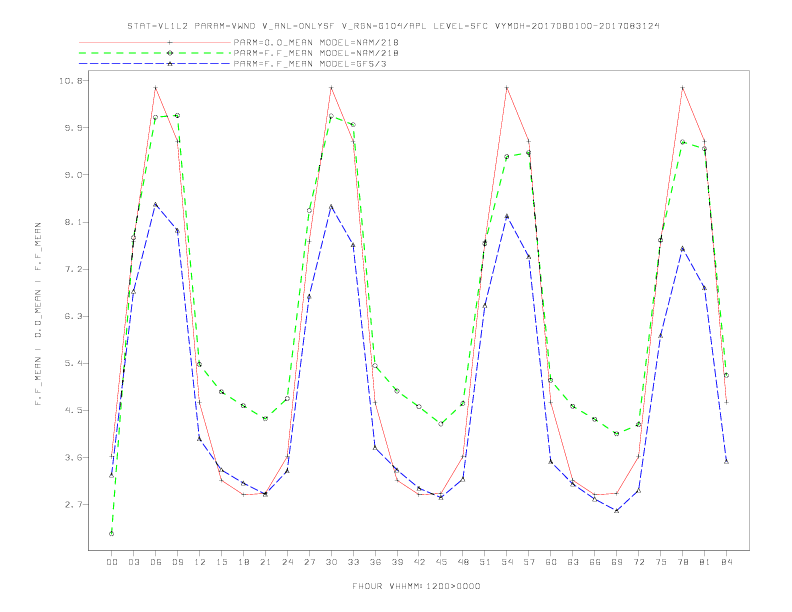The height and width of the screenshot is (612, 792).
Task: Click the x-axis tick label 57
Action: [x=529, y=562]
